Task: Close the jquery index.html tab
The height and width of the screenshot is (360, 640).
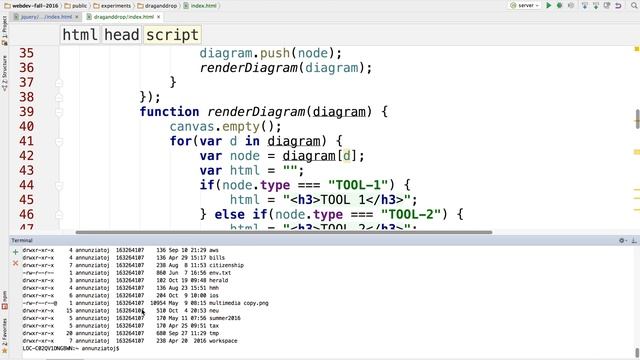Action: pyautogui.click(x=77, y=17)
